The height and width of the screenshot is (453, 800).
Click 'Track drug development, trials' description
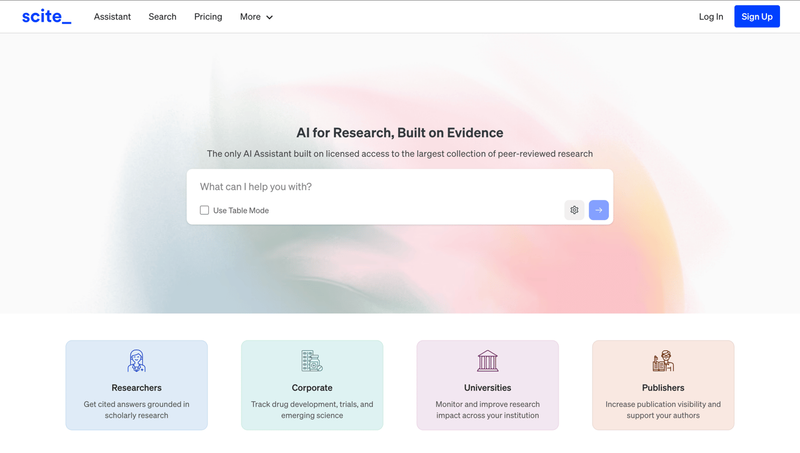click(312, 410)
